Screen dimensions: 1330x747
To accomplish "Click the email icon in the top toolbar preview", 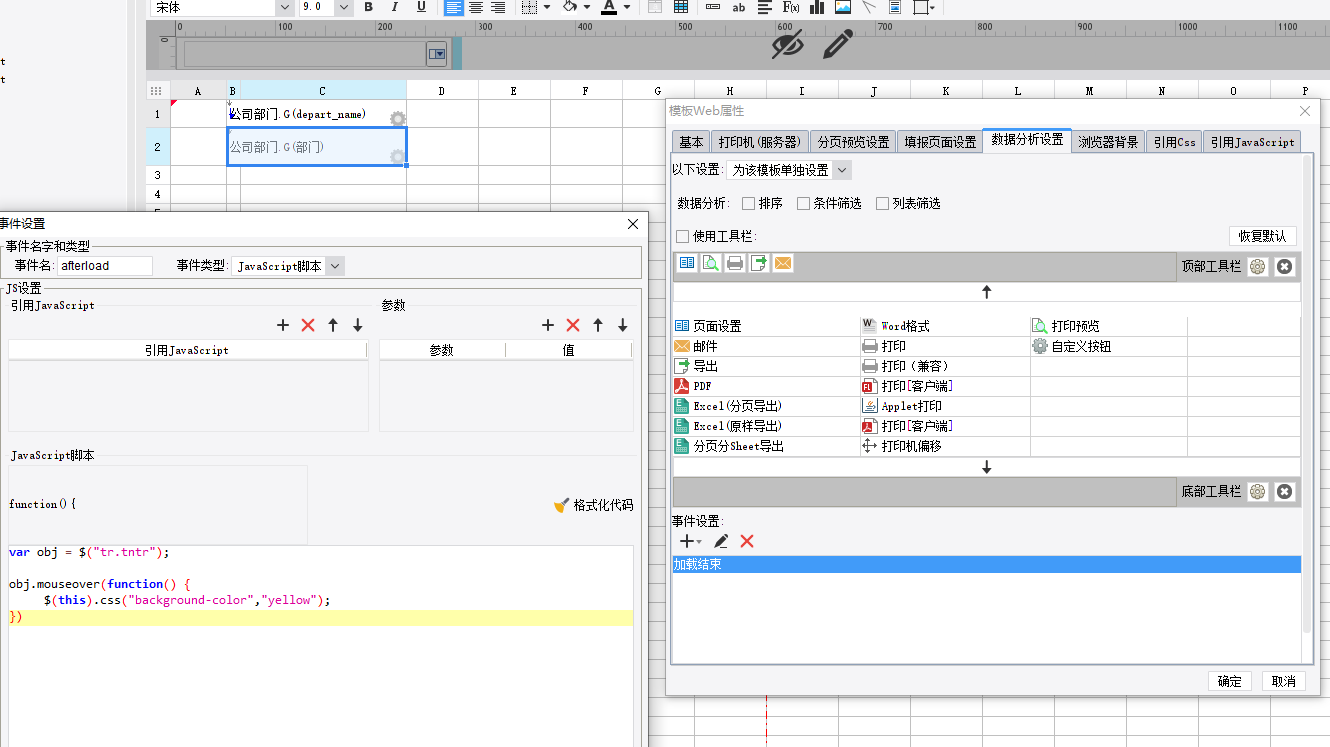I will pyautogui.click(x=783, y=263).
